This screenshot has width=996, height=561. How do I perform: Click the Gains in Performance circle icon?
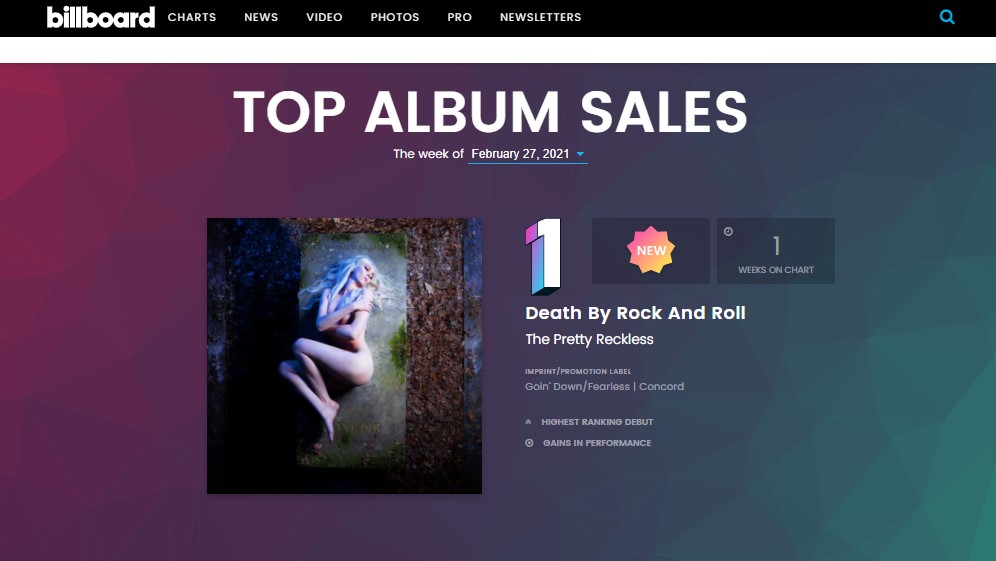(529, 443)
